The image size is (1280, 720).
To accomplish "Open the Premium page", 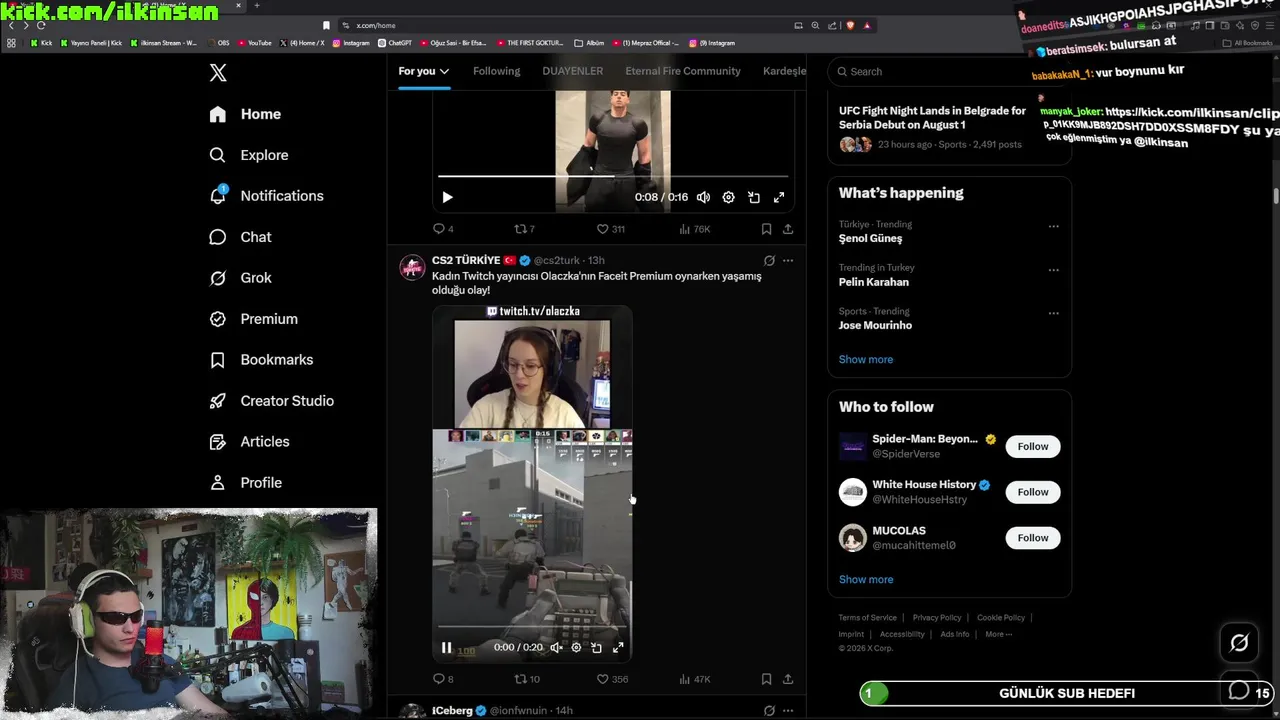I will click(253, 319).
